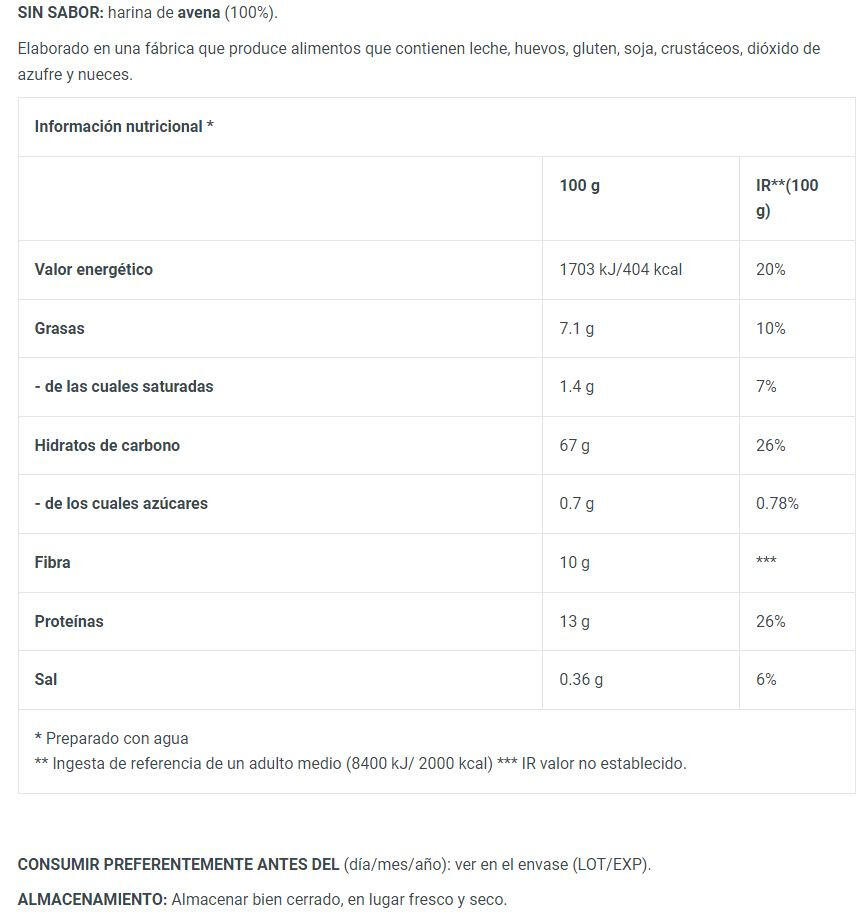Select the '7.1 g' fat value

(x=576, y=328)
